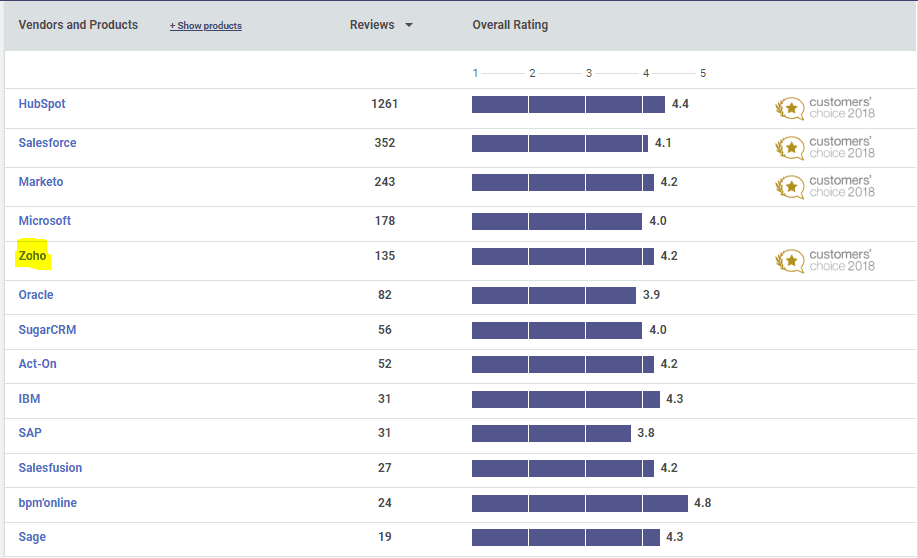Click the 3.9 rating value for Oracle
The image size is (918, 558).
click(651, 295)
